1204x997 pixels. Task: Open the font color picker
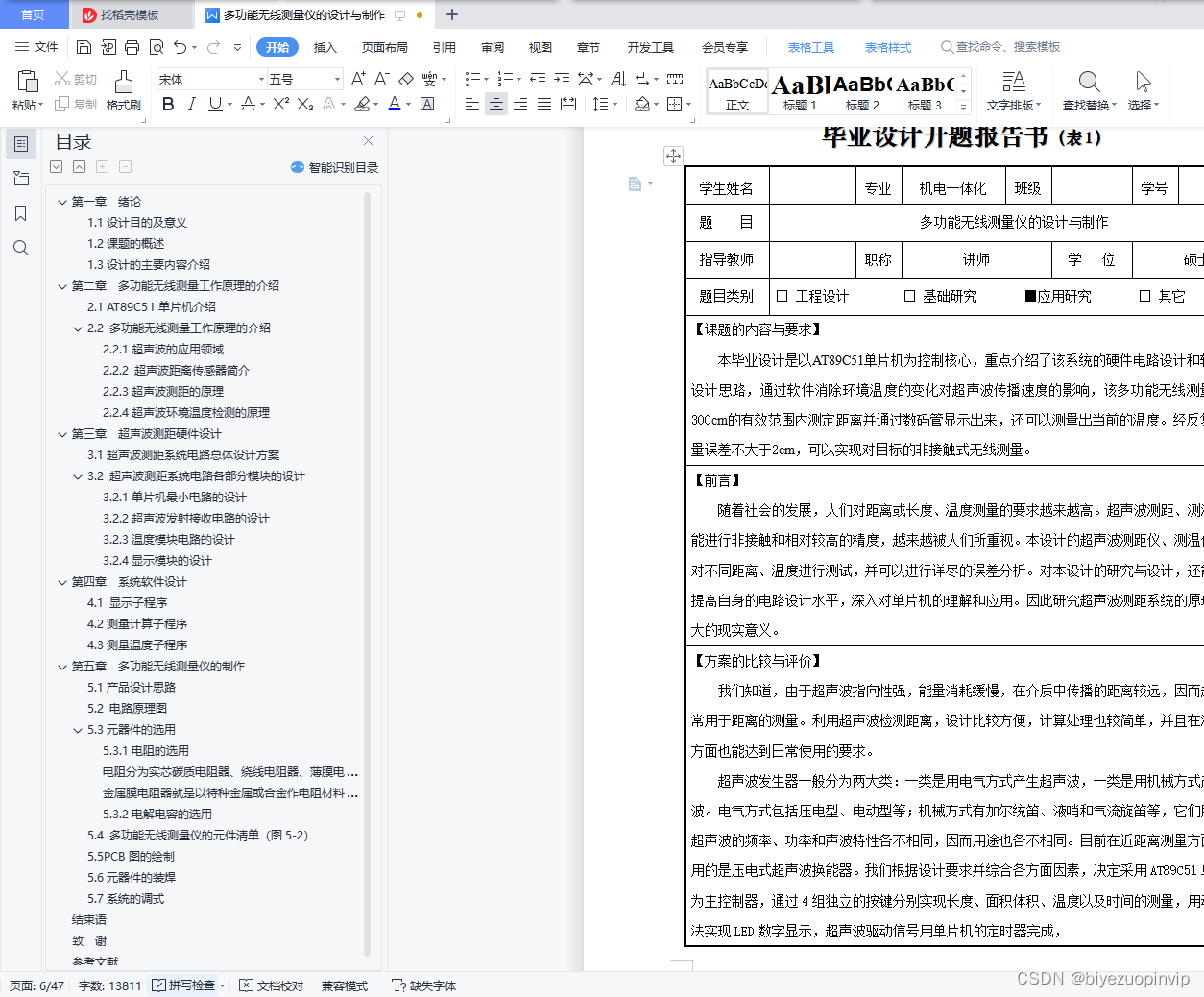coord(395,103)
